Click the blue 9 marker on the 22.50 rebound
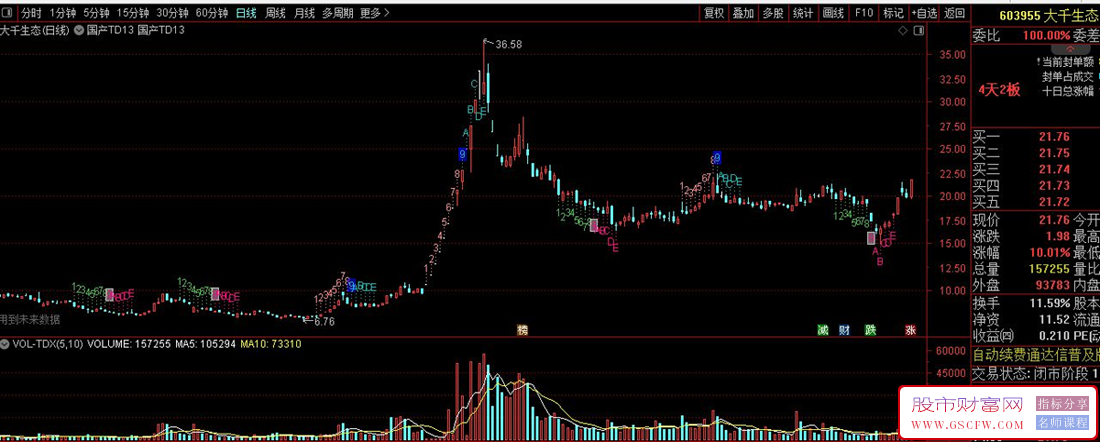This screenshot has width=1100, height=442. (716, 158)
